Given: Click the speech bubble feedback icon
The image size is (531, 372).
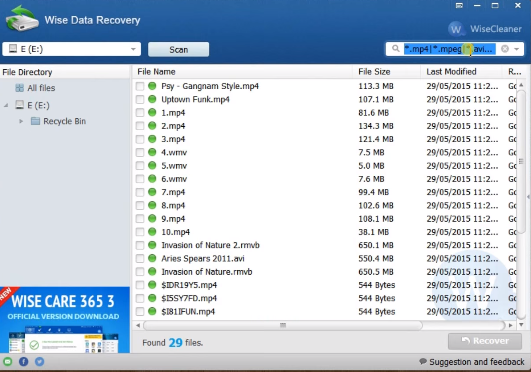Looking at the screenshot, I should click(423, 361).
